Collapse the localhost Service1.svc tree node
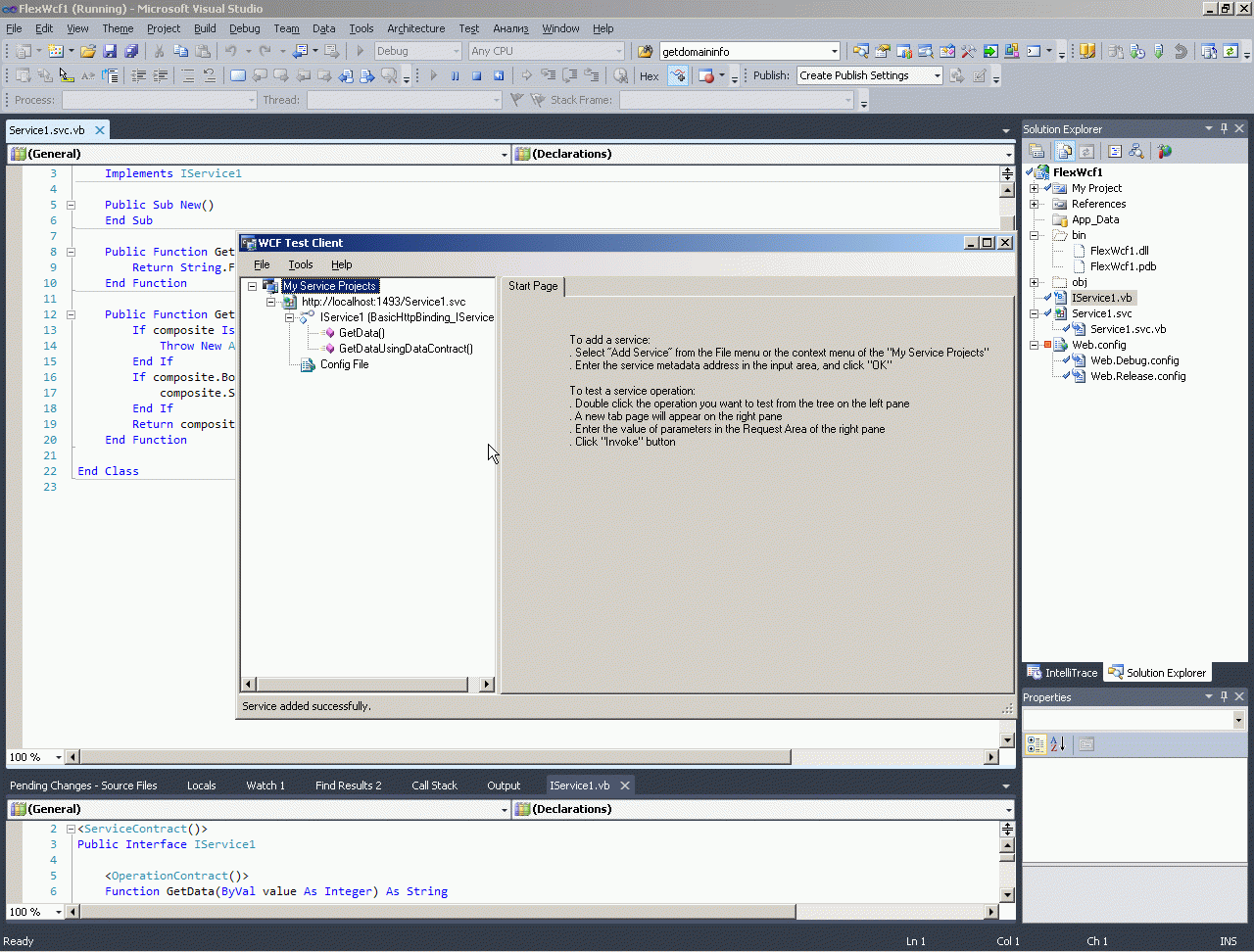 coord(271,302)
